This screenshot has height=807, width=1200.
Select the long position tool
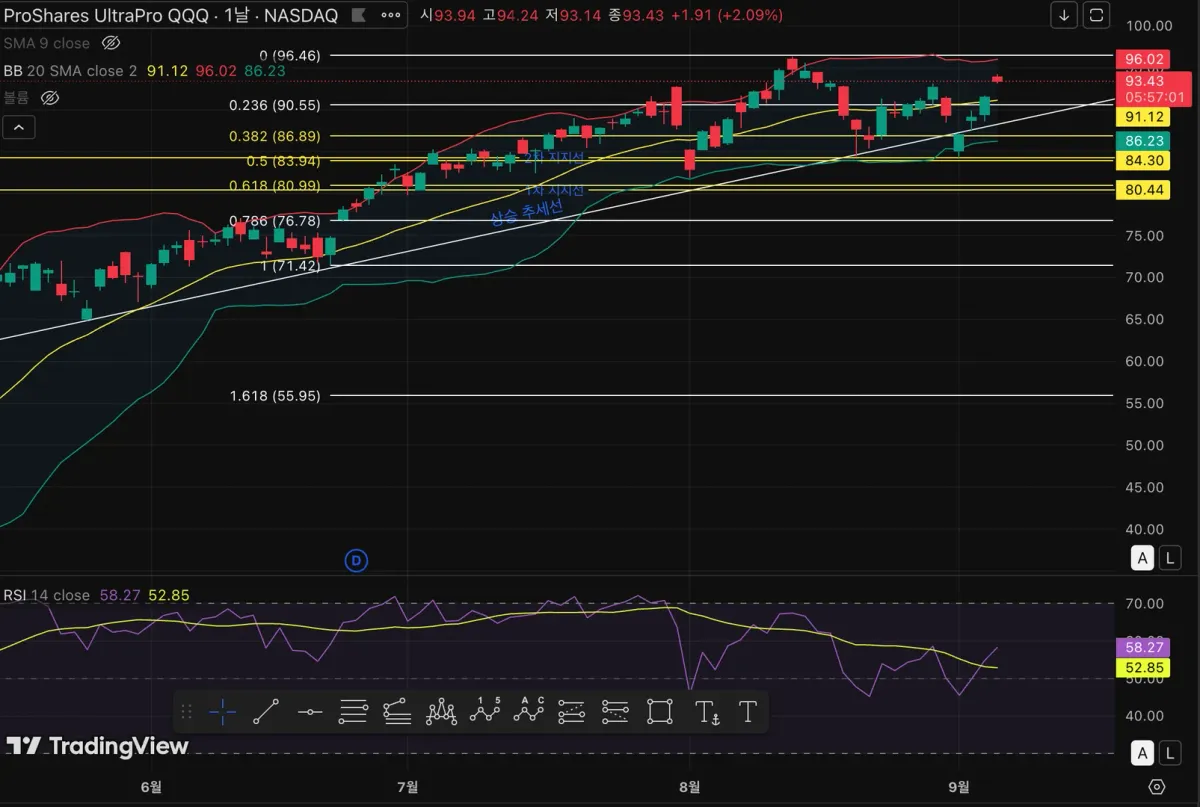point(572,712)
